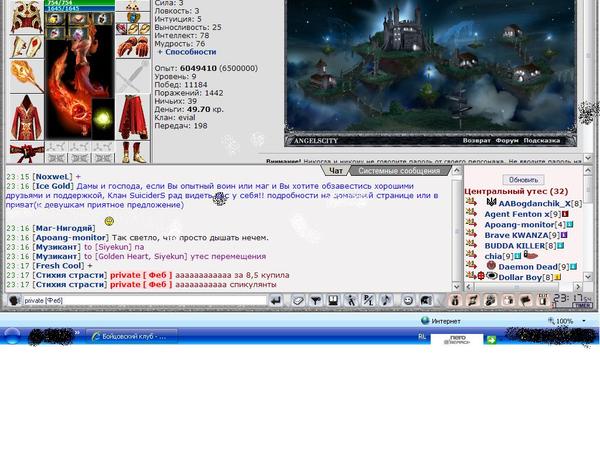Click nickname 'Маг-Нигодяй' in the chat

point(64,228)
